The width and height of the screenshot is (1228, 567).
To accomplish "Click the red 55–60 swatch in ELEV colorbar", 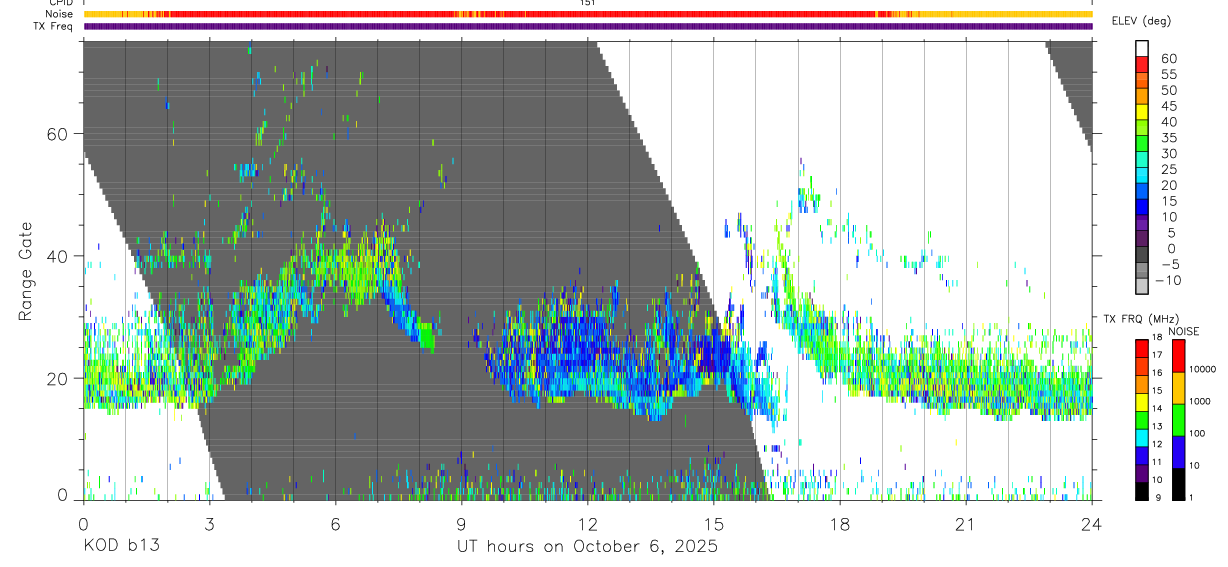I will 1142,65.
